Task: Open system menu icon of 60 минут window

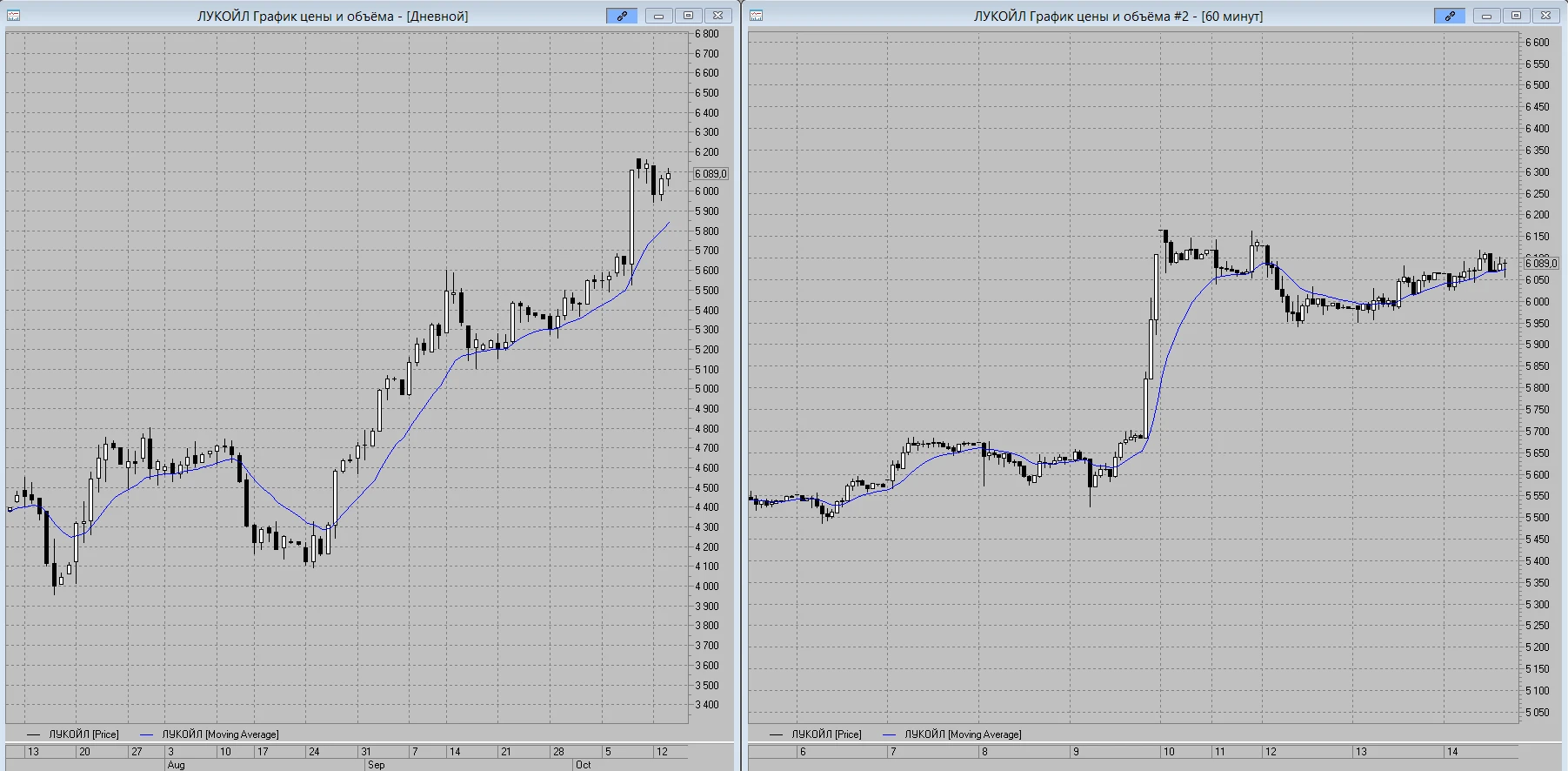Action: click(x=757, y=16)
